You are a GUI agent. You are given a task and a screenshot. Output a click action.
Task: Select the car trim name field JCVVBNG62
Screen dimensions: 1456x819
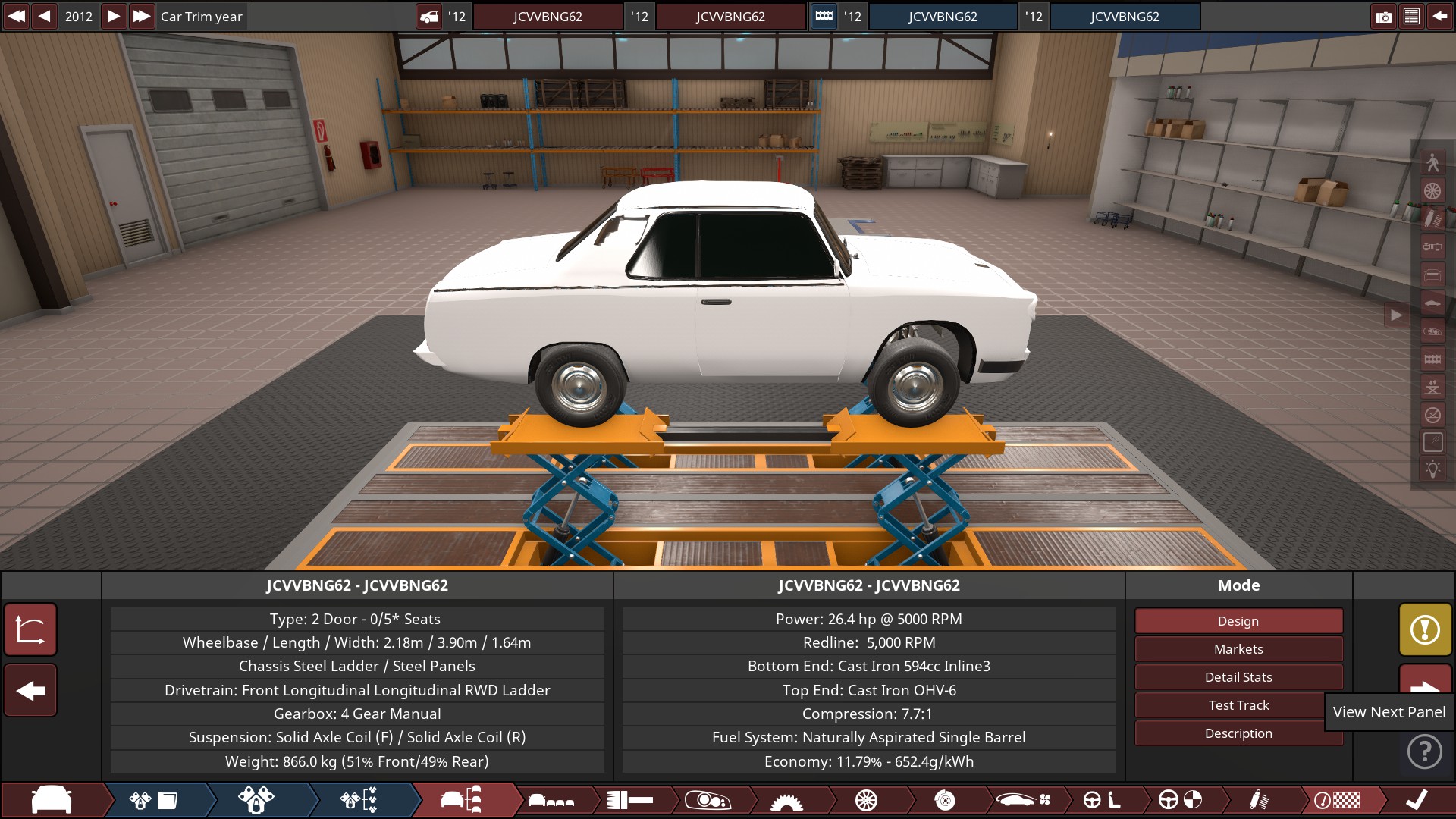(x=730, y=17)
